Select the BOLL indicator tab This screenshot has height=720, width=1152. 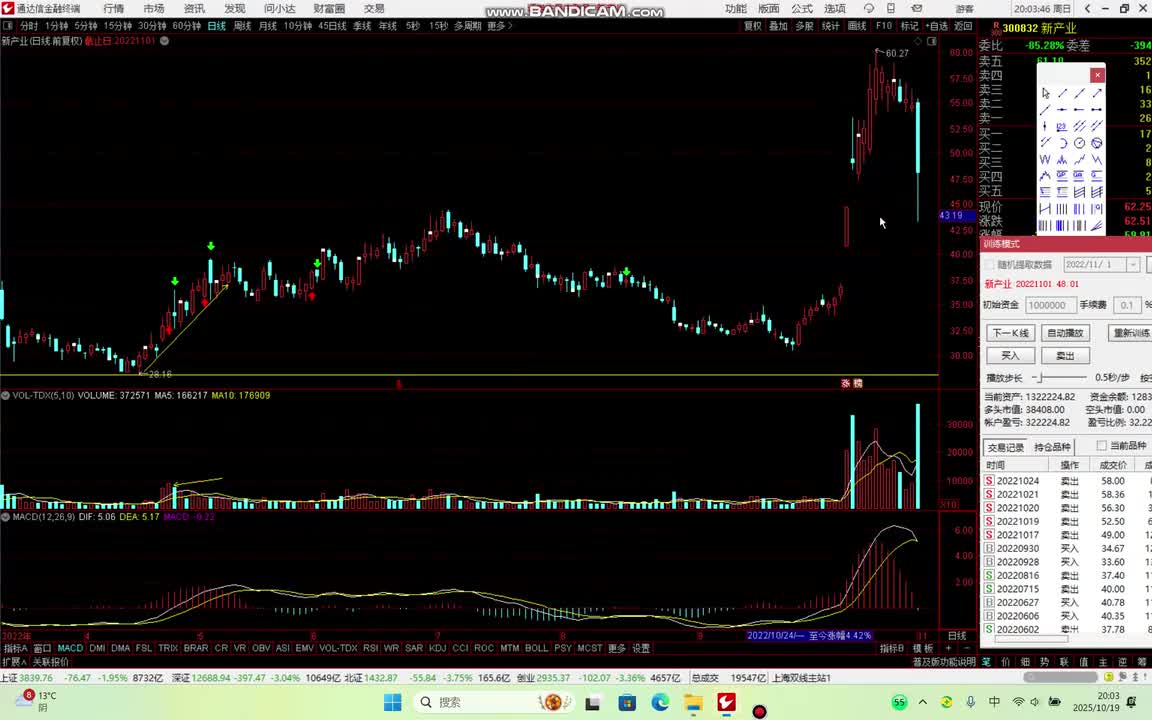[x=536, y=649]
